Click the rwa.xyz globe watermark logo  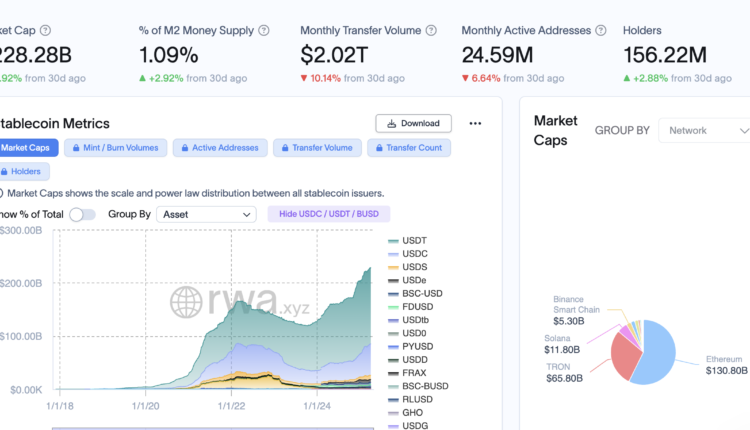pyautogui.click(x=187, y=302)
